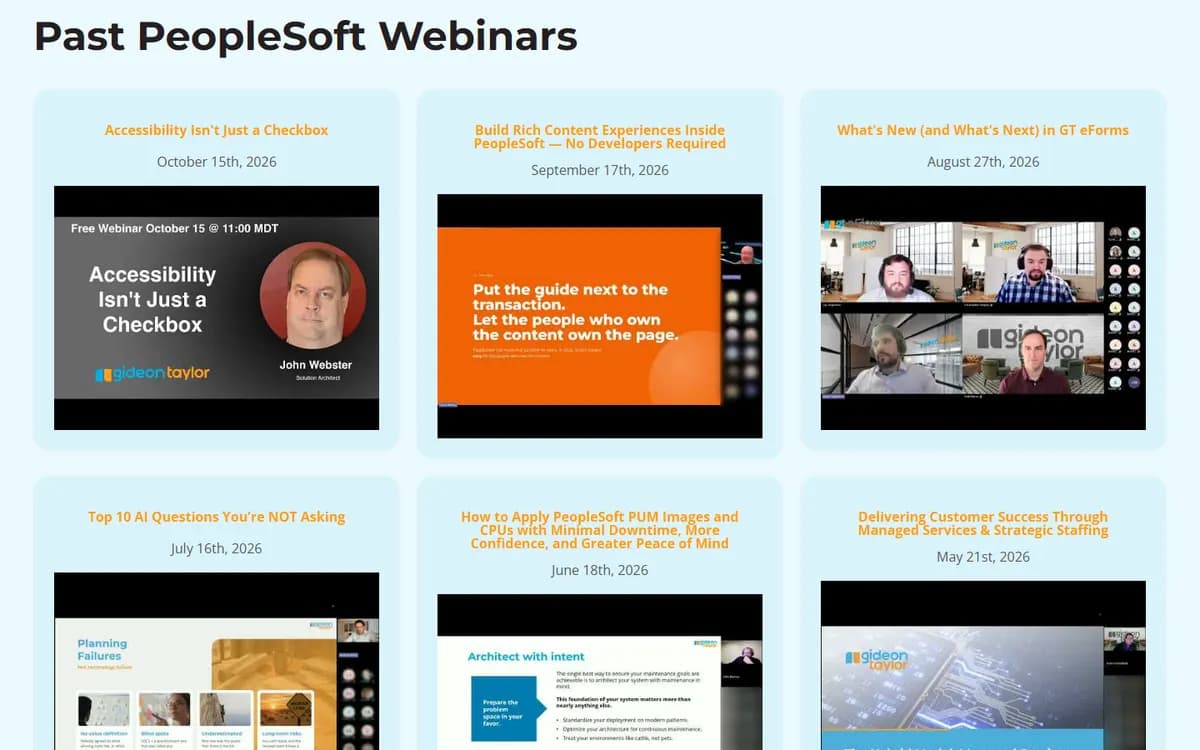
Task: Open Delivering Customer Success Through Managed Services link
Action: click(983, 524)
